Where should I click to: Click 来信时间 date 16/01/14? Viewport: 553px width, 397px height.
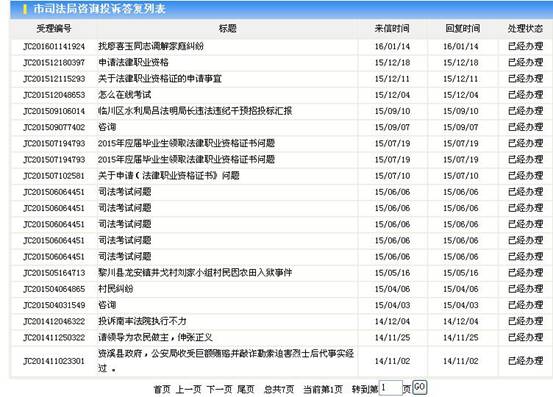(392, 47)
